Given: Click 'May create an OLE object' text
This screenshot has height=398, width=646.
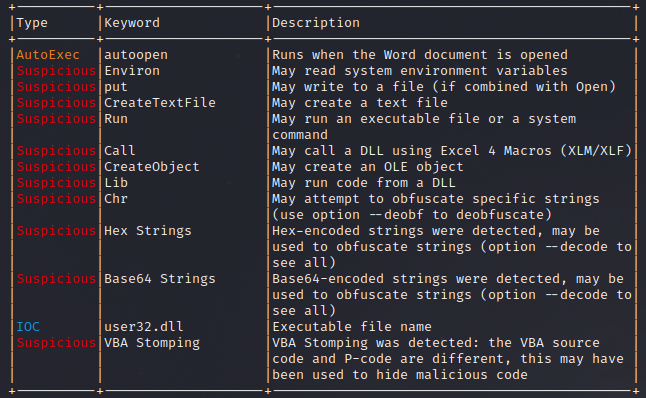Looking at the screenshot, I should pos(367,167).
